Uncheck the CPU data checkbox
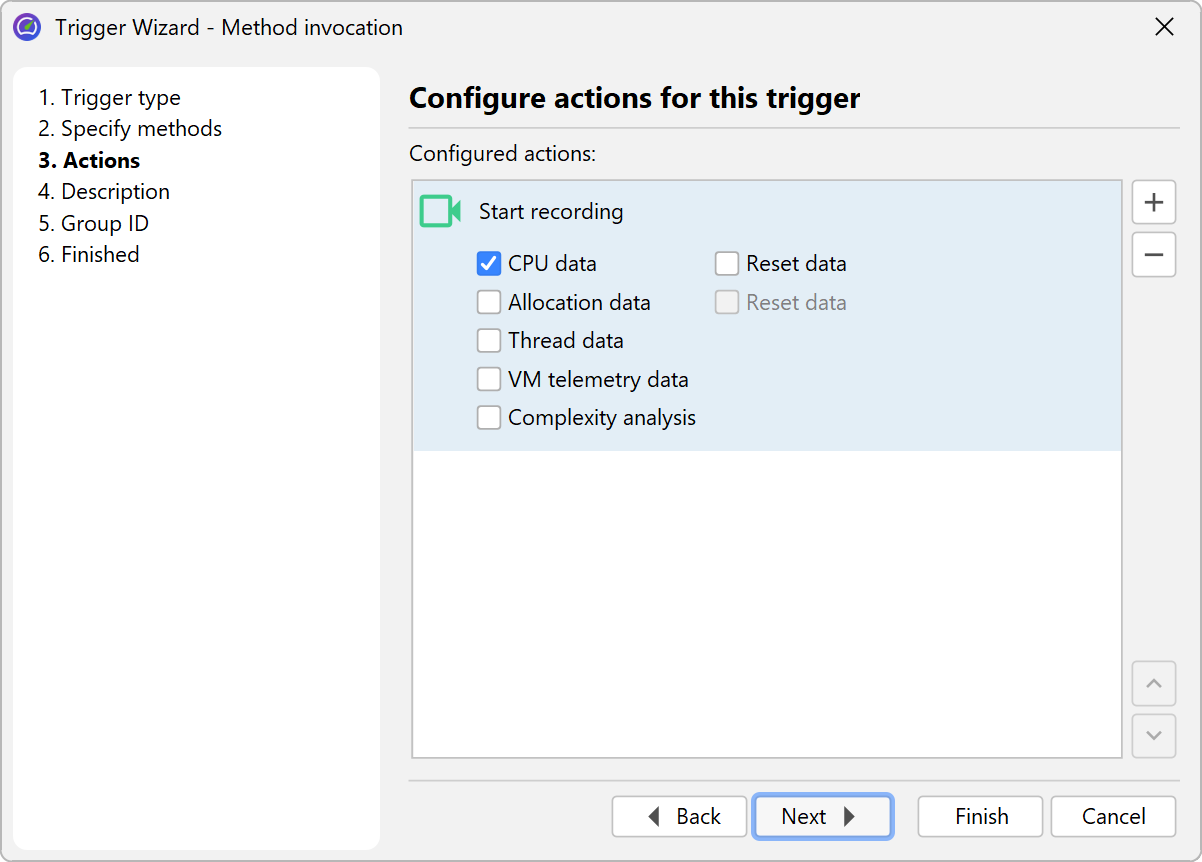This screenshot has width=1202, height=862. point(489,264)
